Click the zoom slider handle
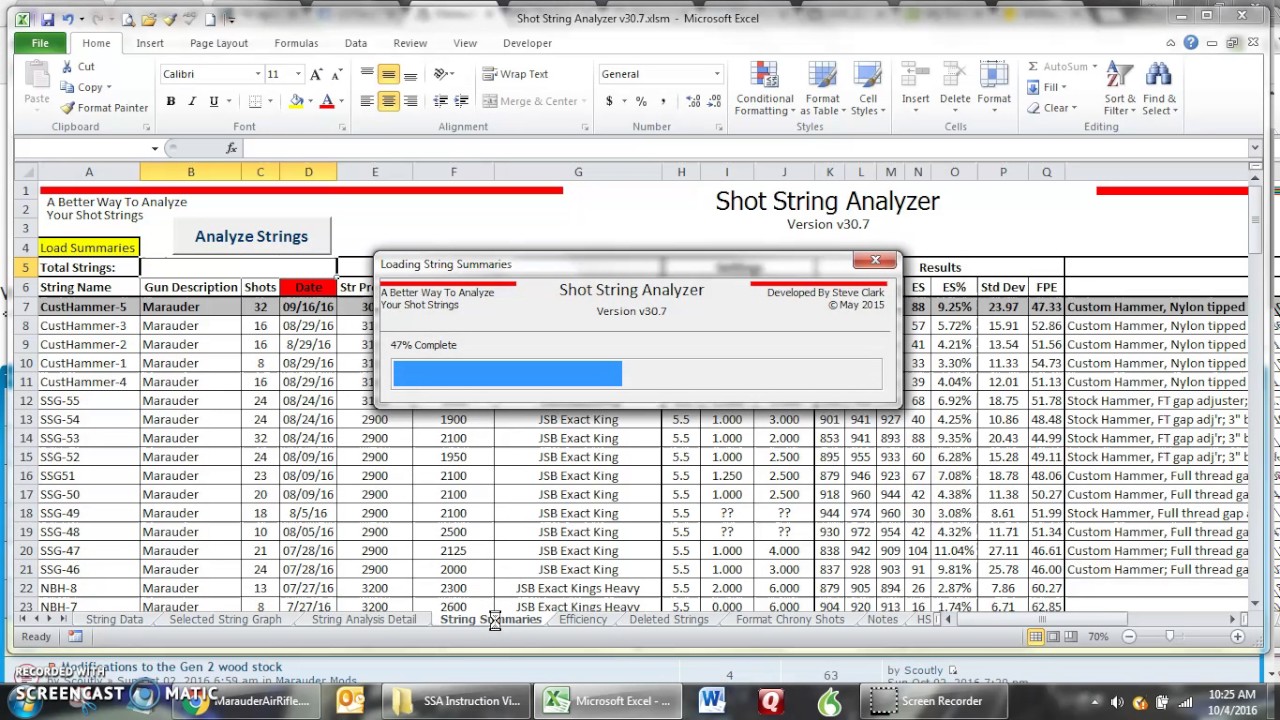 (x=1169, y=637)
